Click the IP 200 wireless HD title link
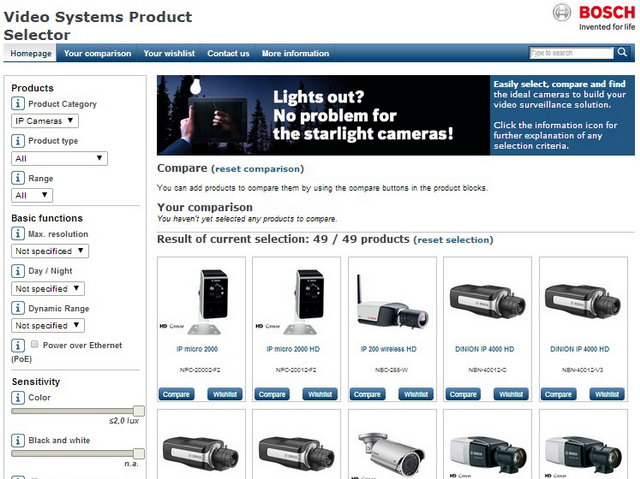640x479 pixels. 389,349
